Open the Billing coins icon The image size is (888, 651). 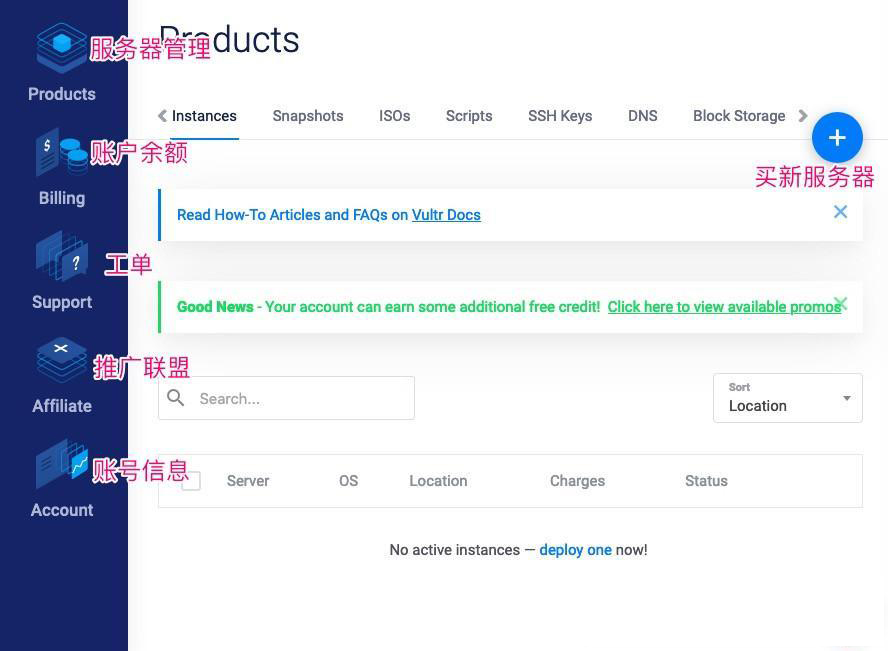point(61,152)
